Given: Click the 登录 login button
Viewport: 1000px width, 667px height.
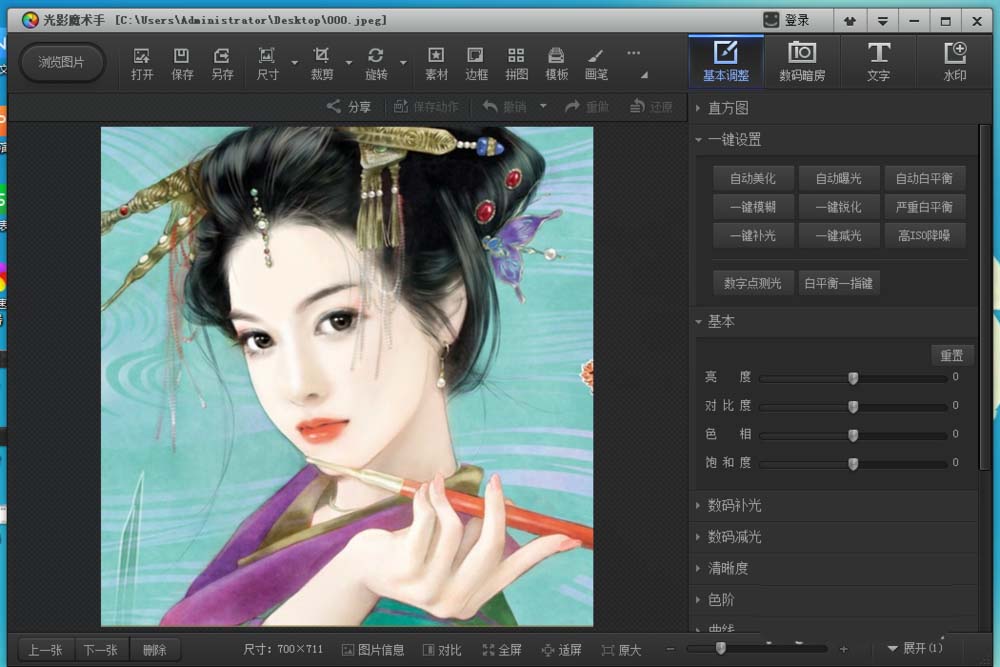Looking at the screenshot, I should pos(786,20).
